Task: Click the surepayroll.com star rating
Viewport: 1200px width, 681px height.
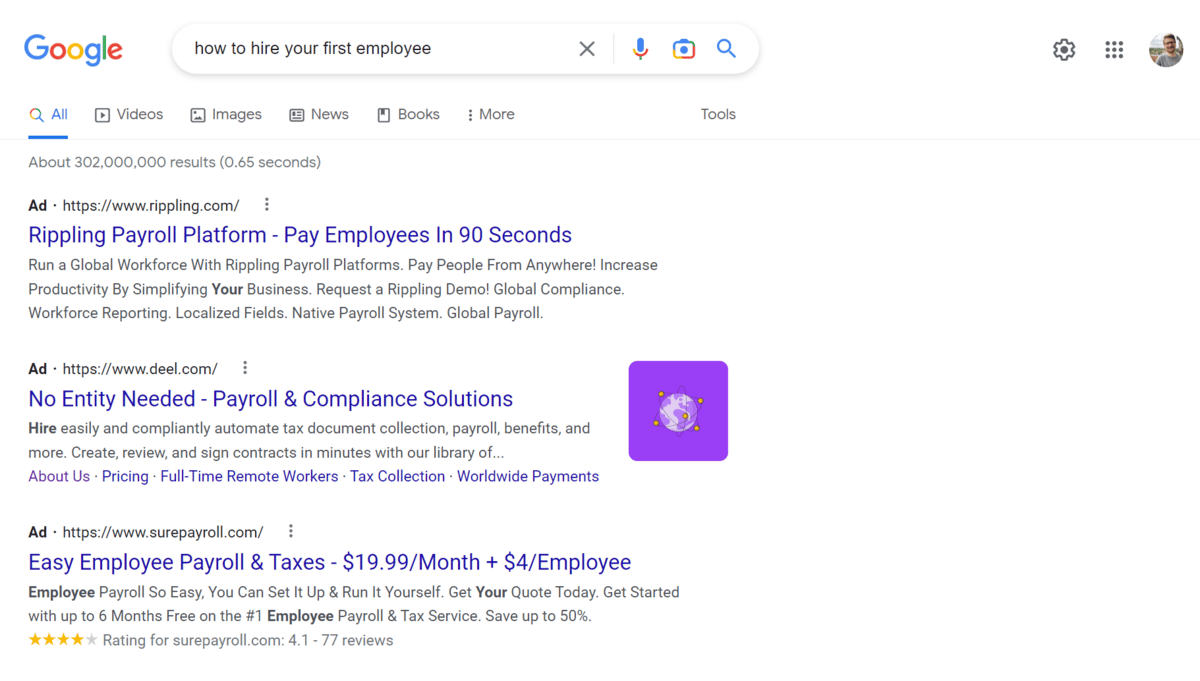Action: tap(63, 640)
